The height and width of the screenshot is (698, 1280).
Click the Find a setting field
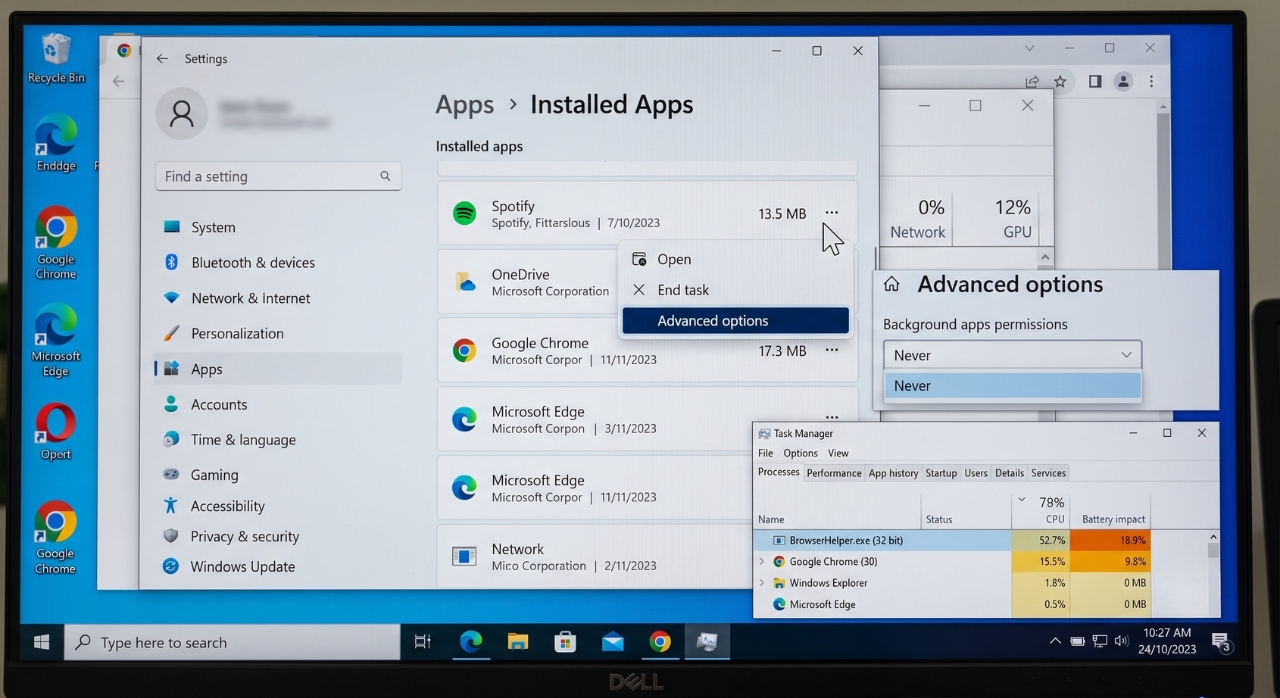[x=278, y=176]
